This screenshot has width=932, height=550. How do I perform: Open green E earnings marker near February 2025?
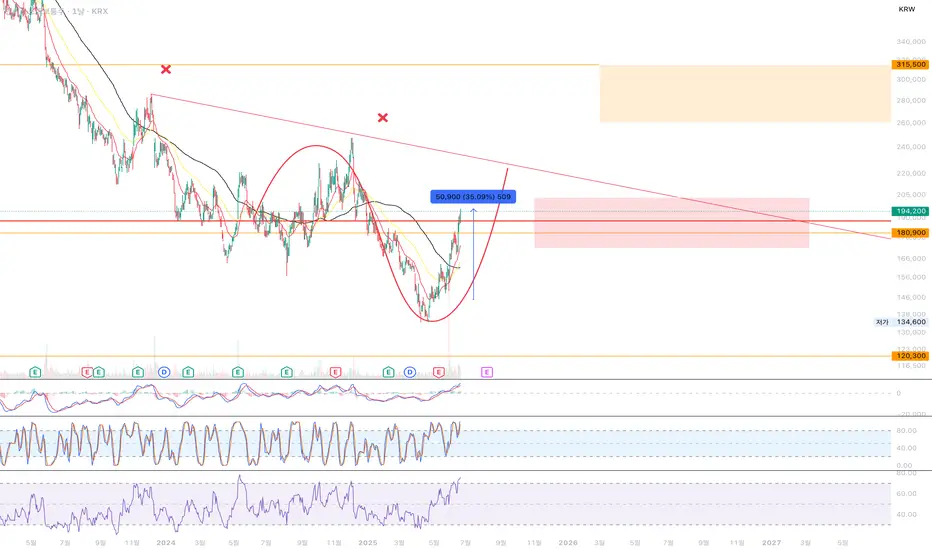pos(388,372)
